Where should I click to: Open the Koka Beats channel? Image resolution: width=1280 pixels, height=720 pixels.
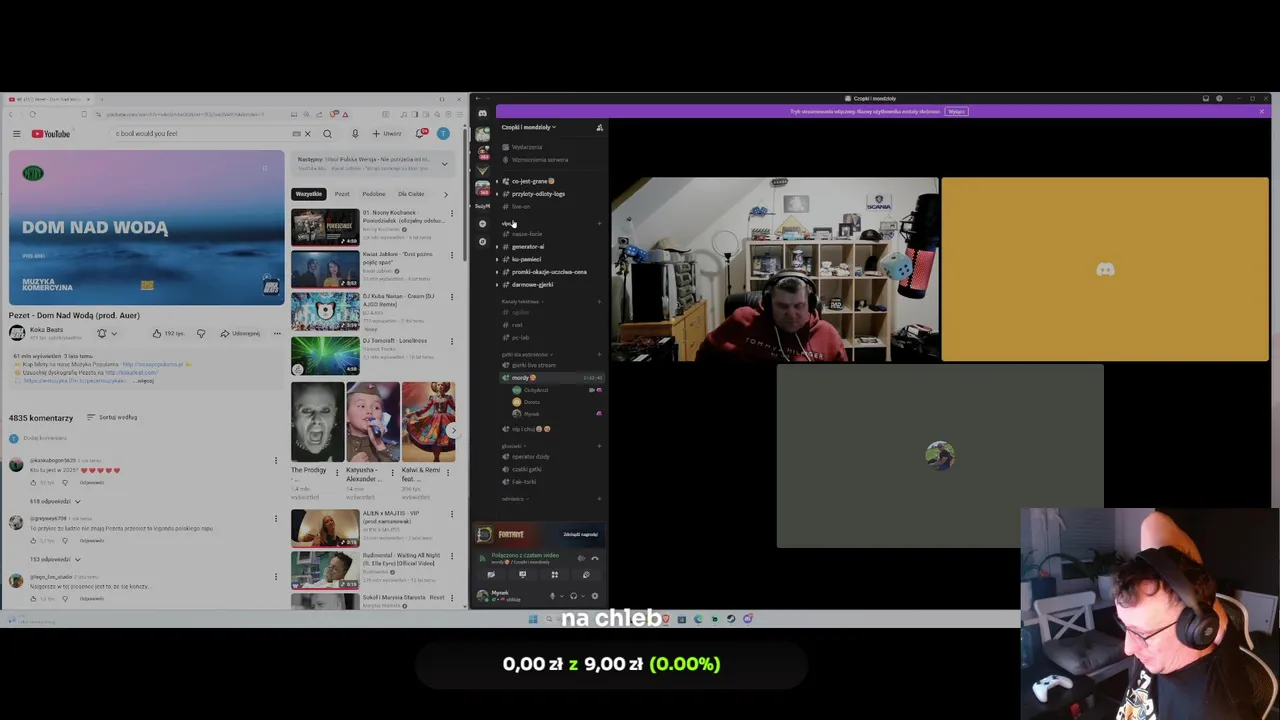tap(46, 330)
